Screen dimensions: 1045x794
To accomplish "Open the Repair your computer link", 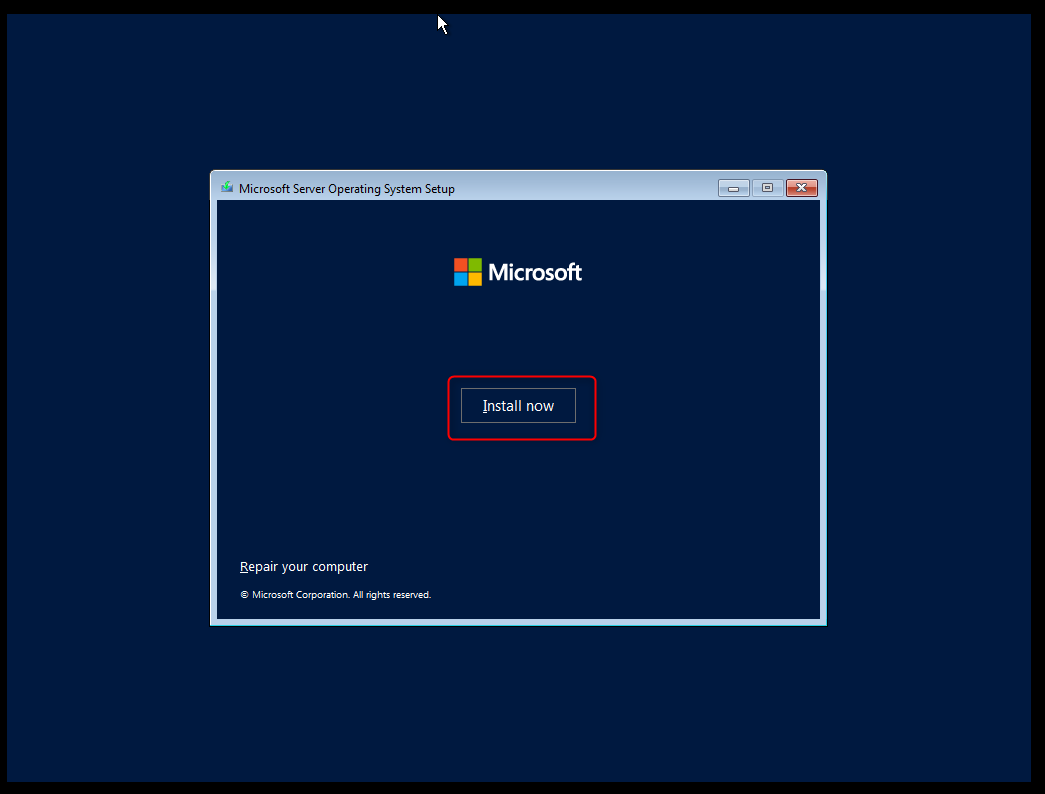I will [303, 567].
